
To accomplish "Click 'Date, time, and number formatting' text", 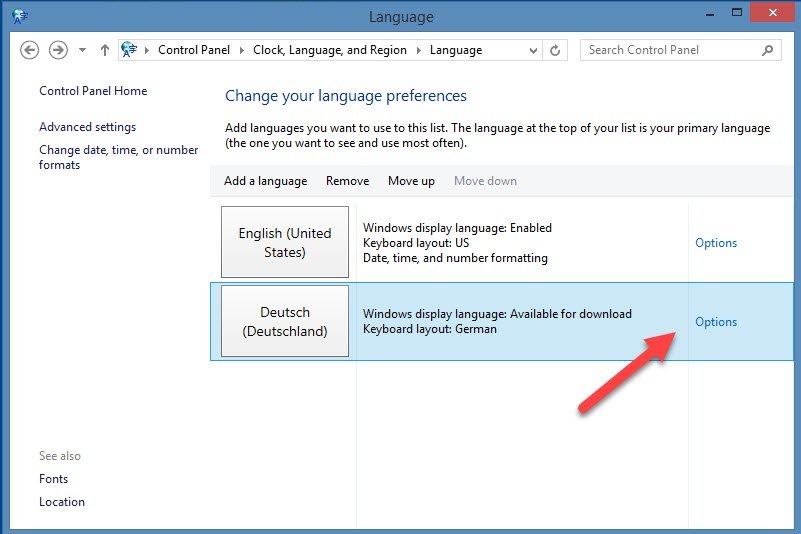I will [x=455, y=258].
